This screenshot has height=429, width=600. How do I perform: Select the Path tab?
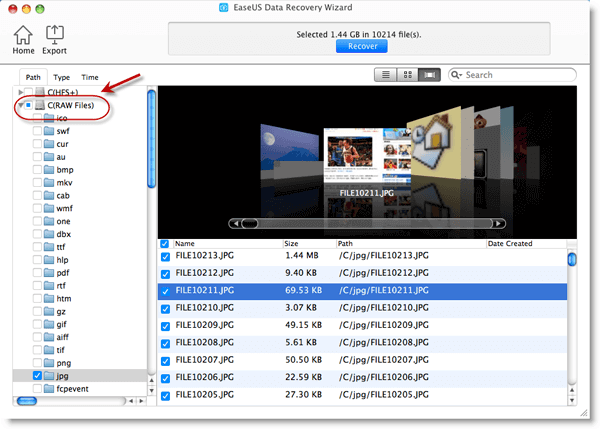coord(33,77)
